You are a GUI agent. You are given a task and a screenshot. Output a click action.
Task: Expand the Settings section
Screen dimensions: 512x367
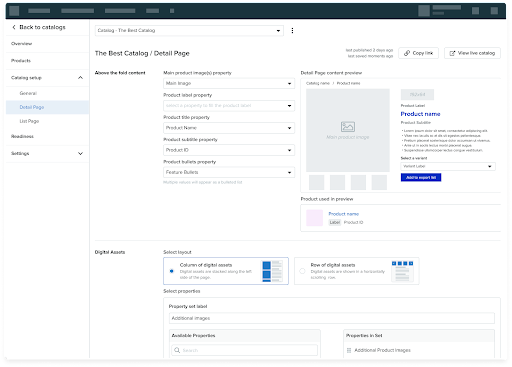pos(47,153)
